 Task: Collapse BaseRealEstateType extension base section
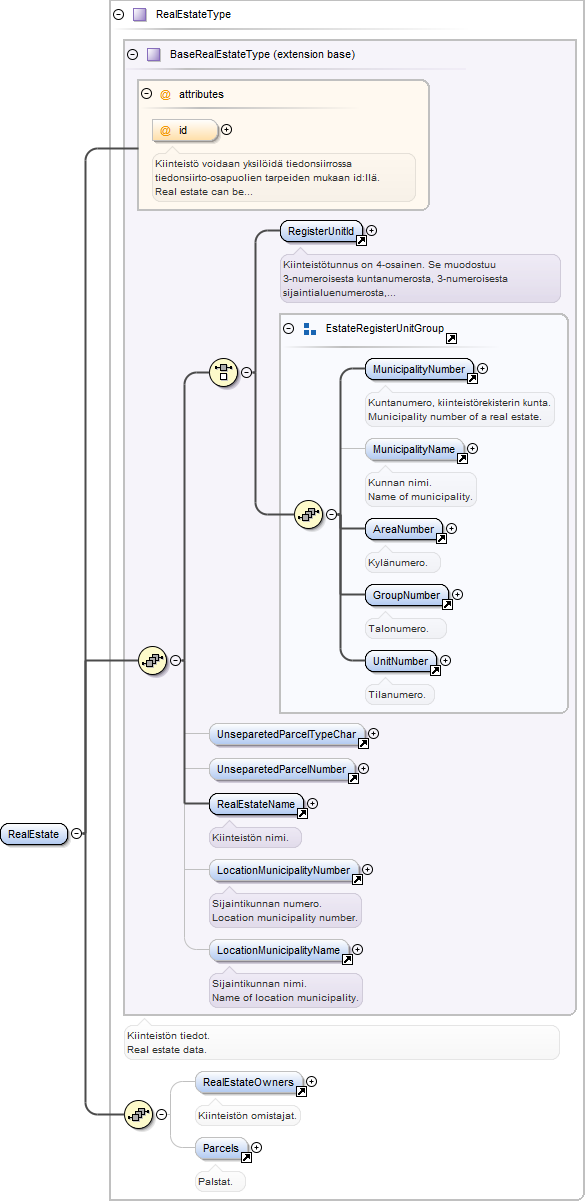tap(133, 54)
